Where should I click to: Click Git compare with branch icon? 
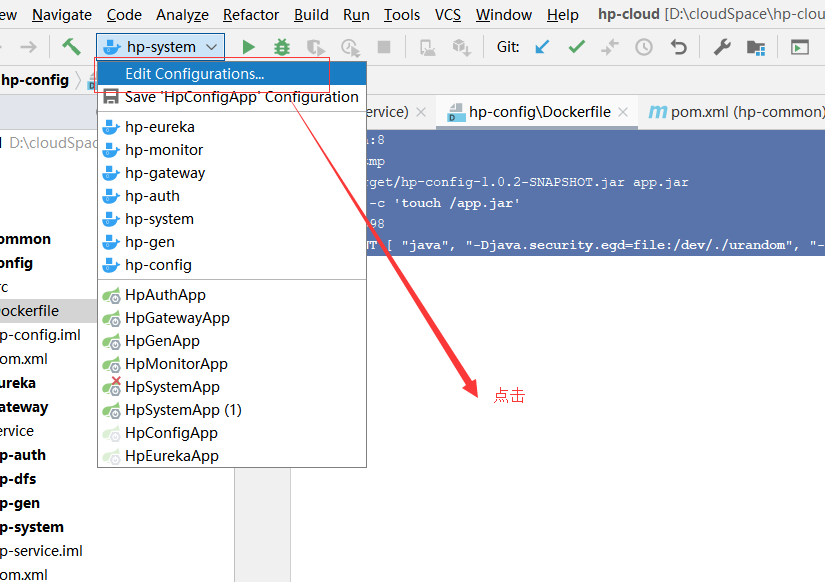tap(610, 47)
